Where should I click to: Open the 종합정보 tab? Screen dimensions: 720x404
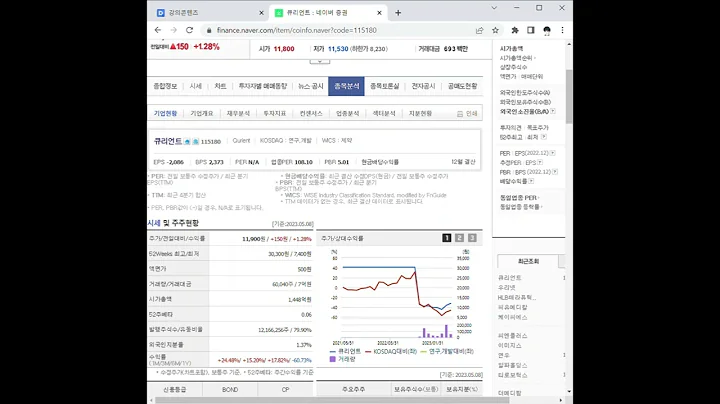click(165, 86)
